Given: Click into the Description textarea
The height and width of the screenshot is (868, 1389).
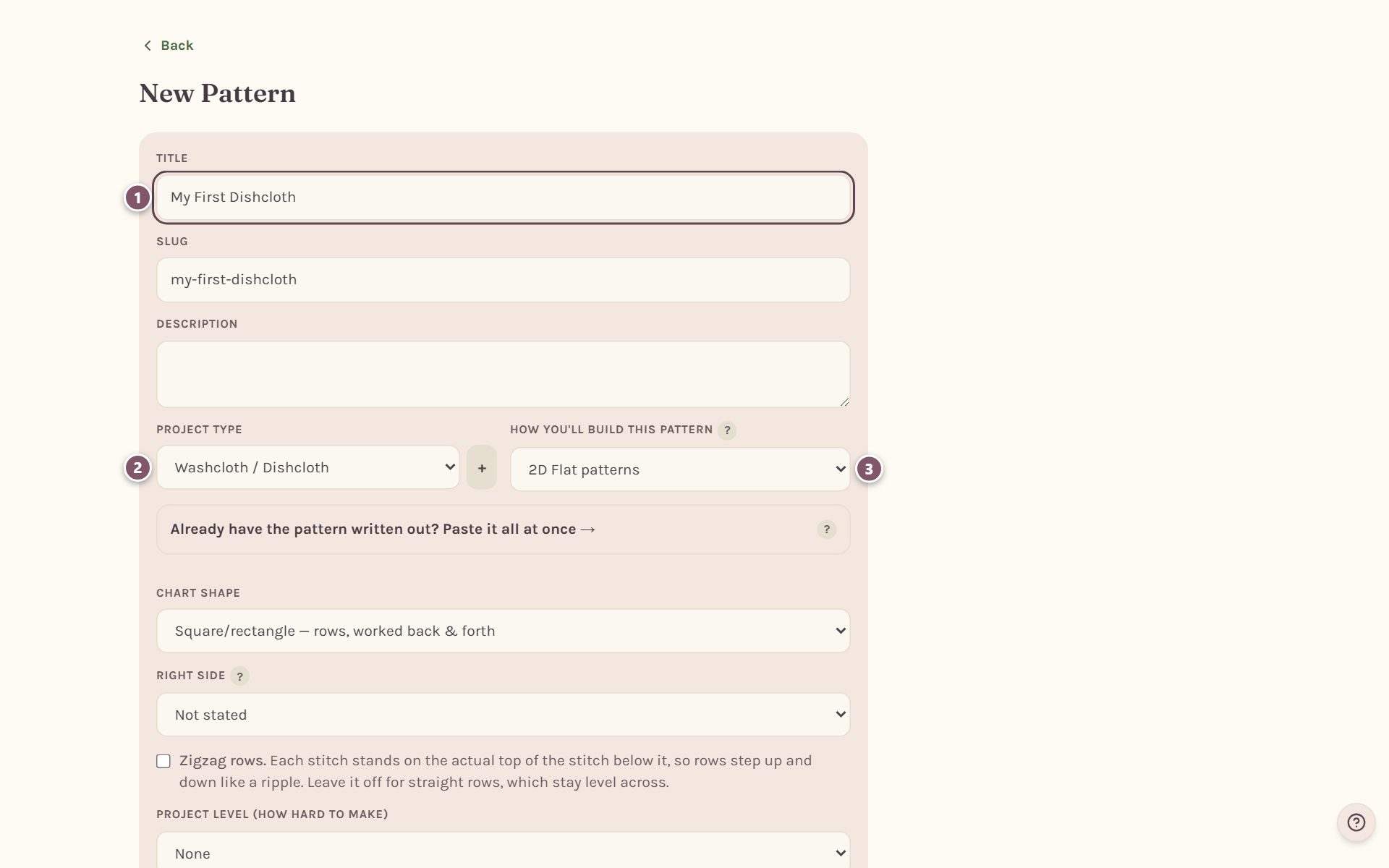Looking at the screenshot, I should (x=504, y=374).
